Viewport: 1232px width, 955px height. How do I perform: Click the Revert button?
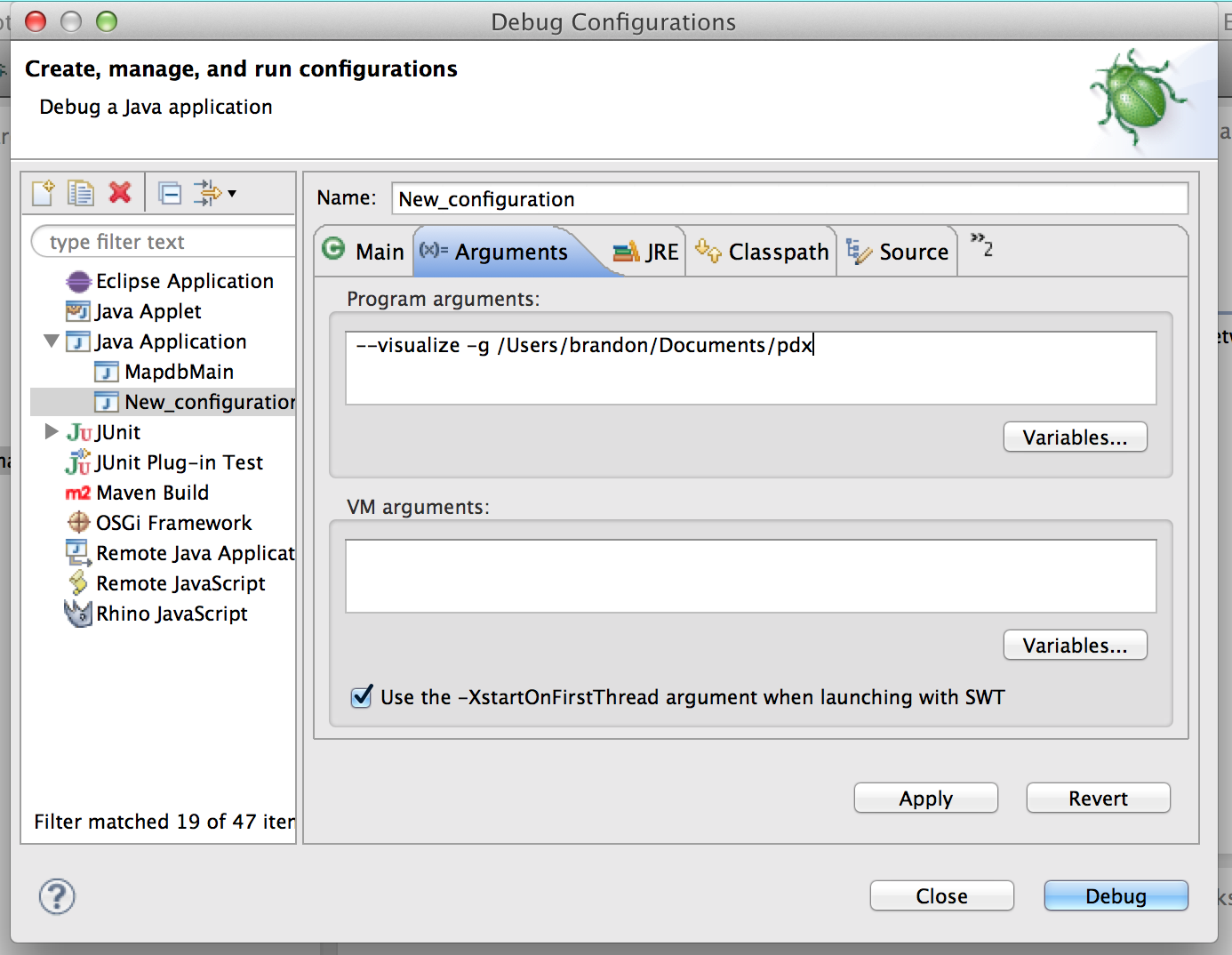pos(1098,798)
